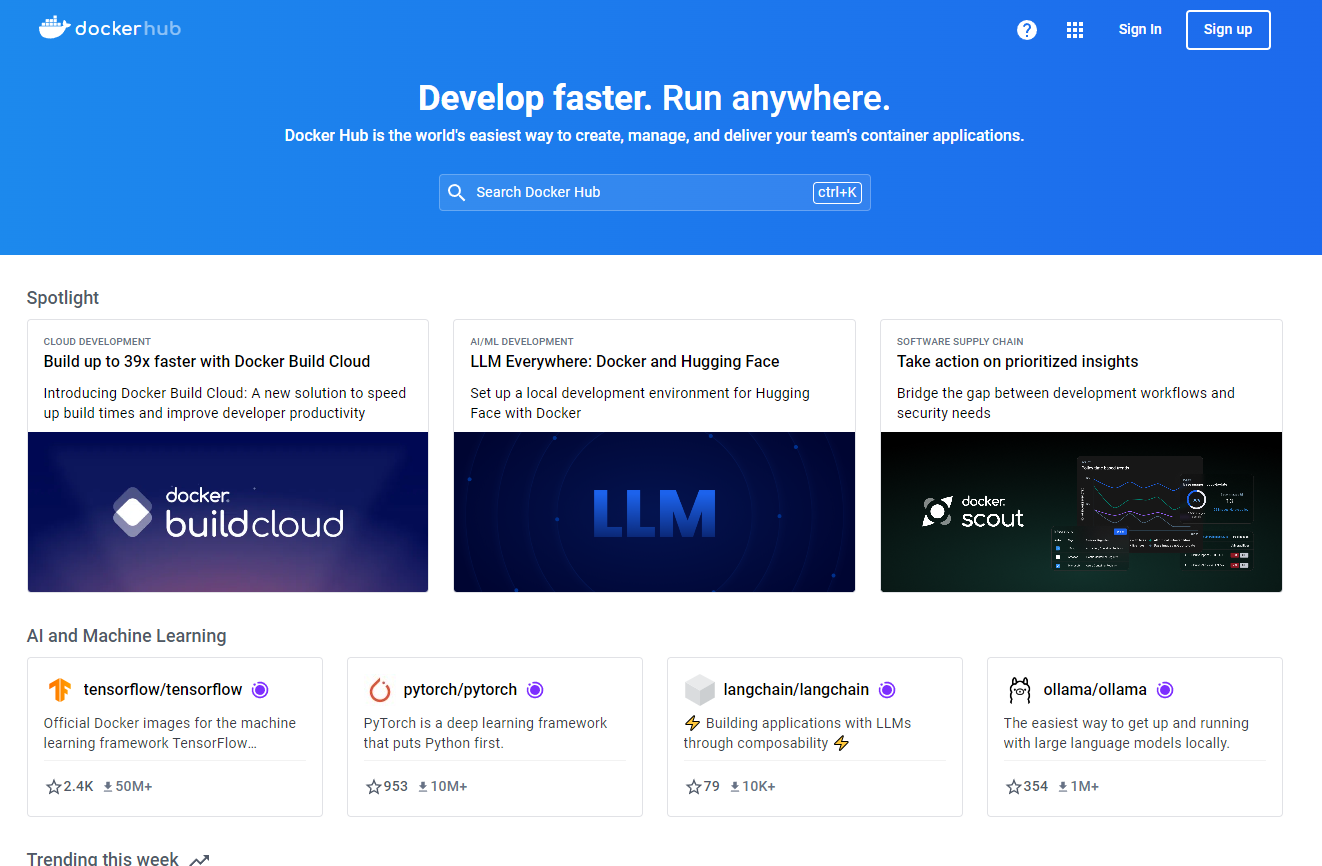This screenshot has width=1322, height=866.
Task: Click the star icon on tensorflow card
Action: (54, 787)
